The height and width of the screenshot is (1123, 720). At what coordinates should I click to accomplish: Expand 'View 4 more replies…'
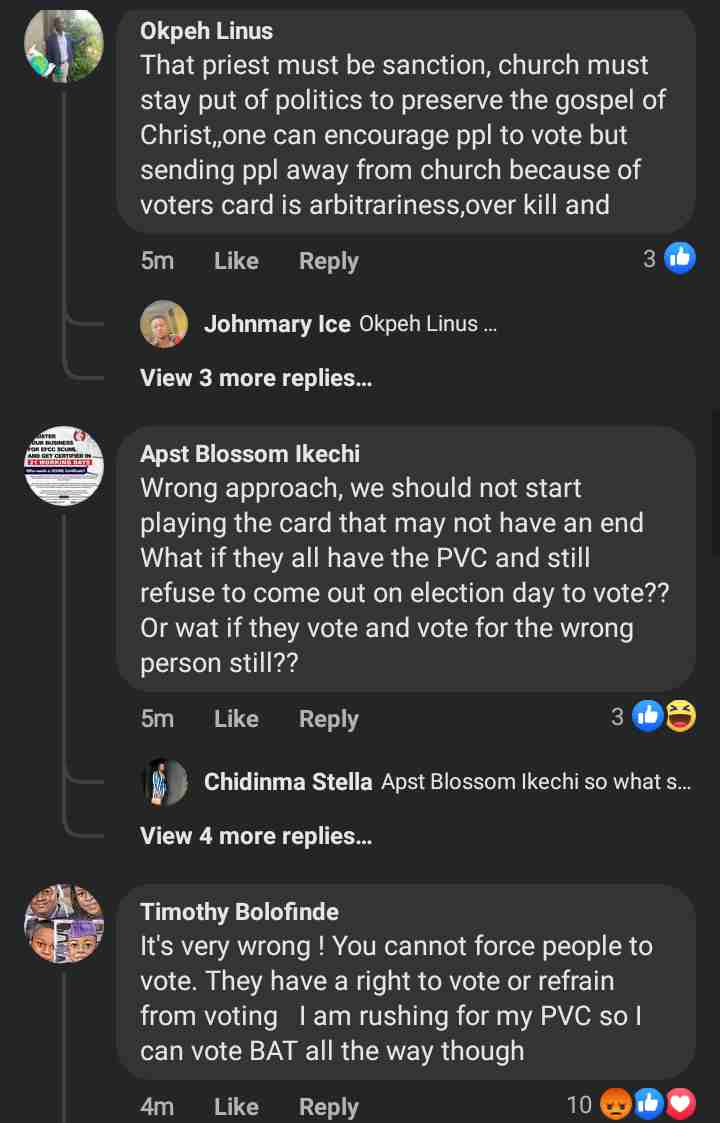(x=256, y=836)
